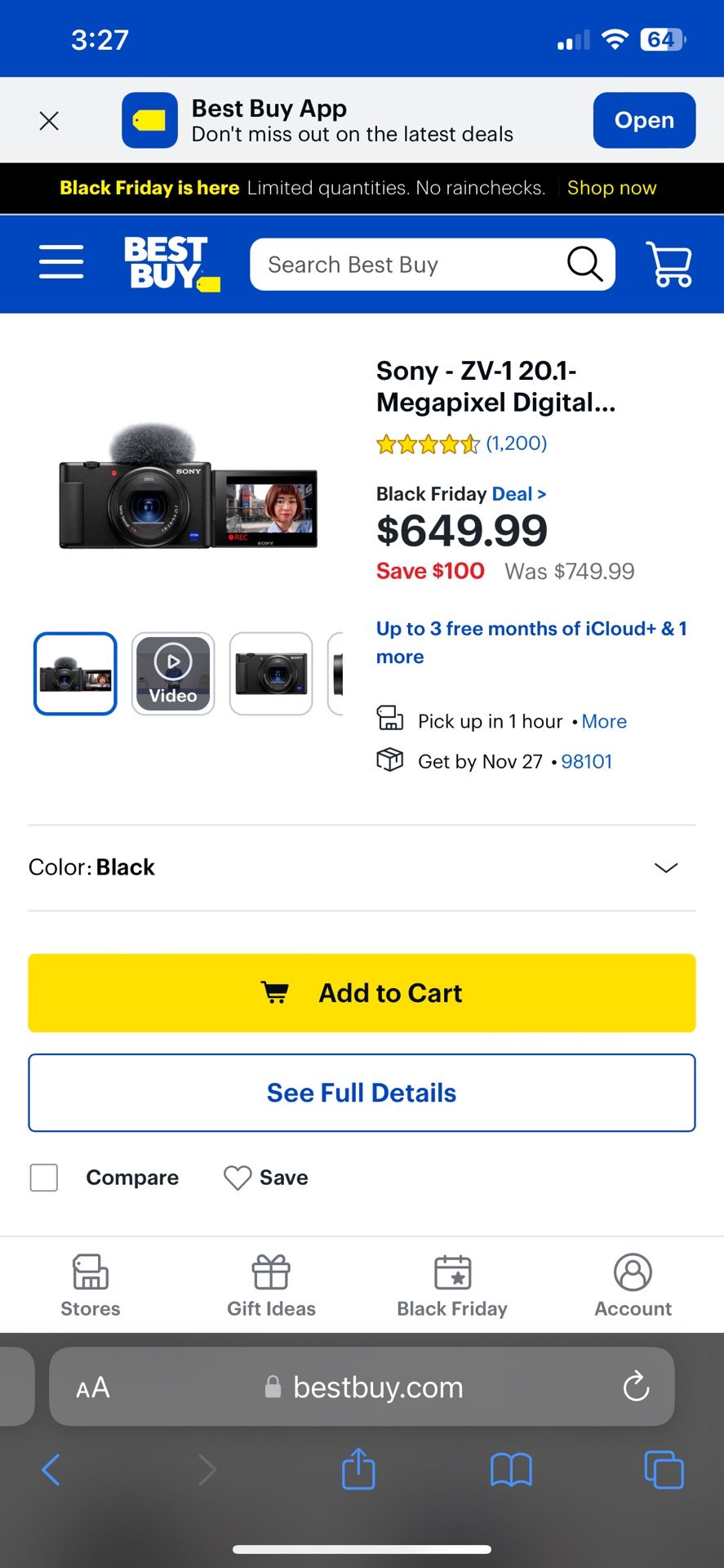This screenshot has height=1568, width=724.
Task: Open Safari bookmarks icon
Action: [511, 1469]
